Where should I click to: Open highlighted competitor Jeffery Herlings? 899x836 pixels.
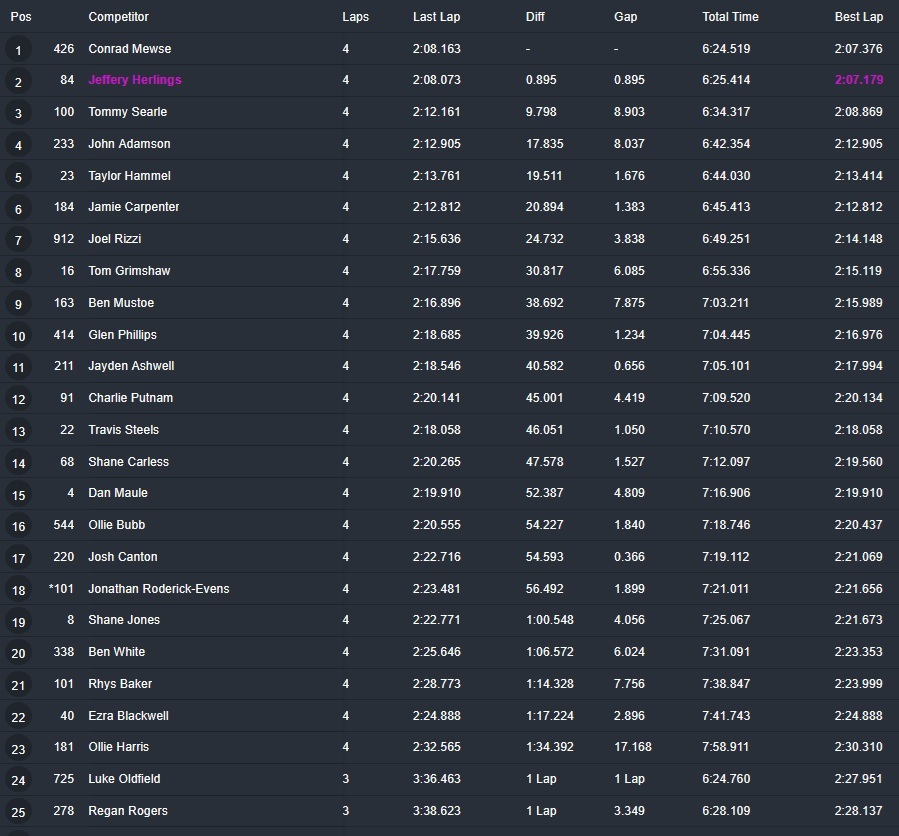pos(135,80)
